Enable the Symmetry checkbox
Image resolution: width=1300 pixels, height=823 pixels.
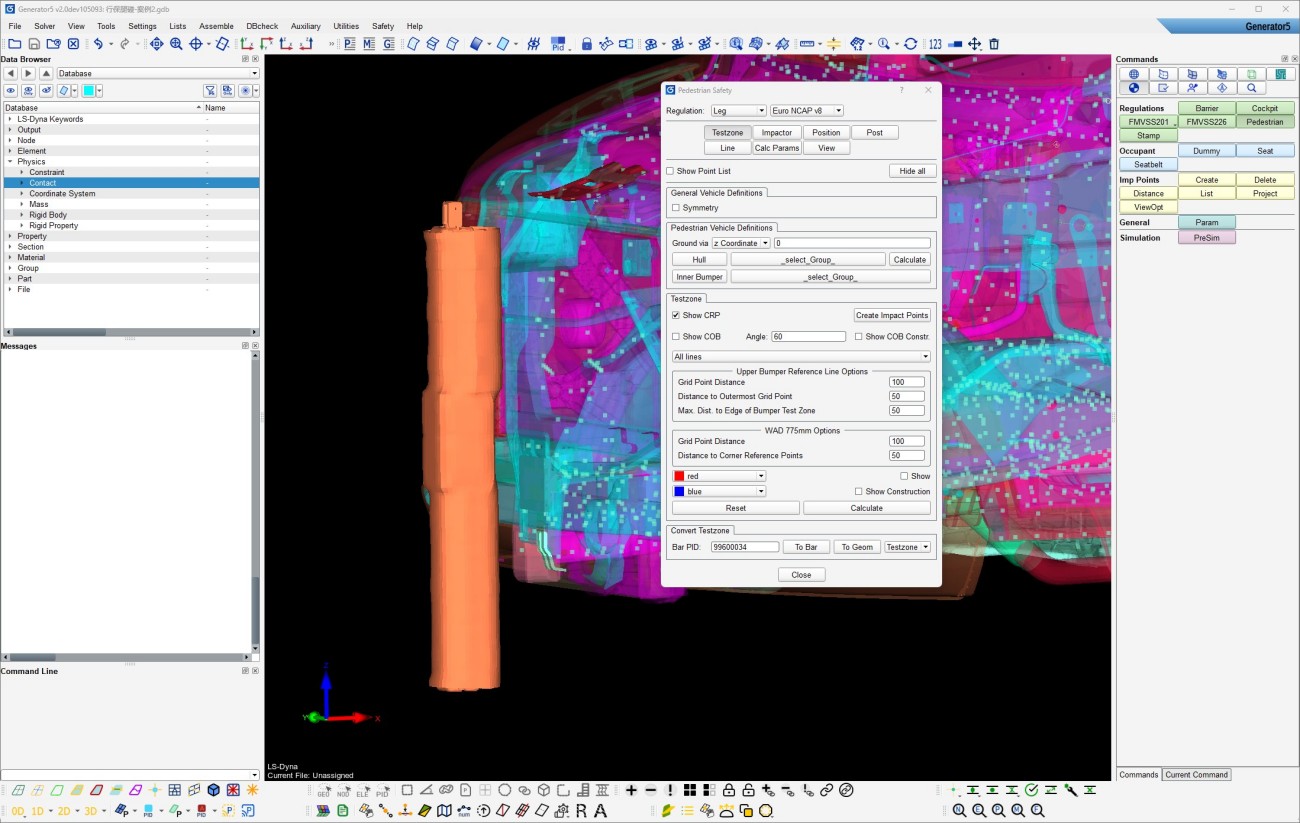676,208
